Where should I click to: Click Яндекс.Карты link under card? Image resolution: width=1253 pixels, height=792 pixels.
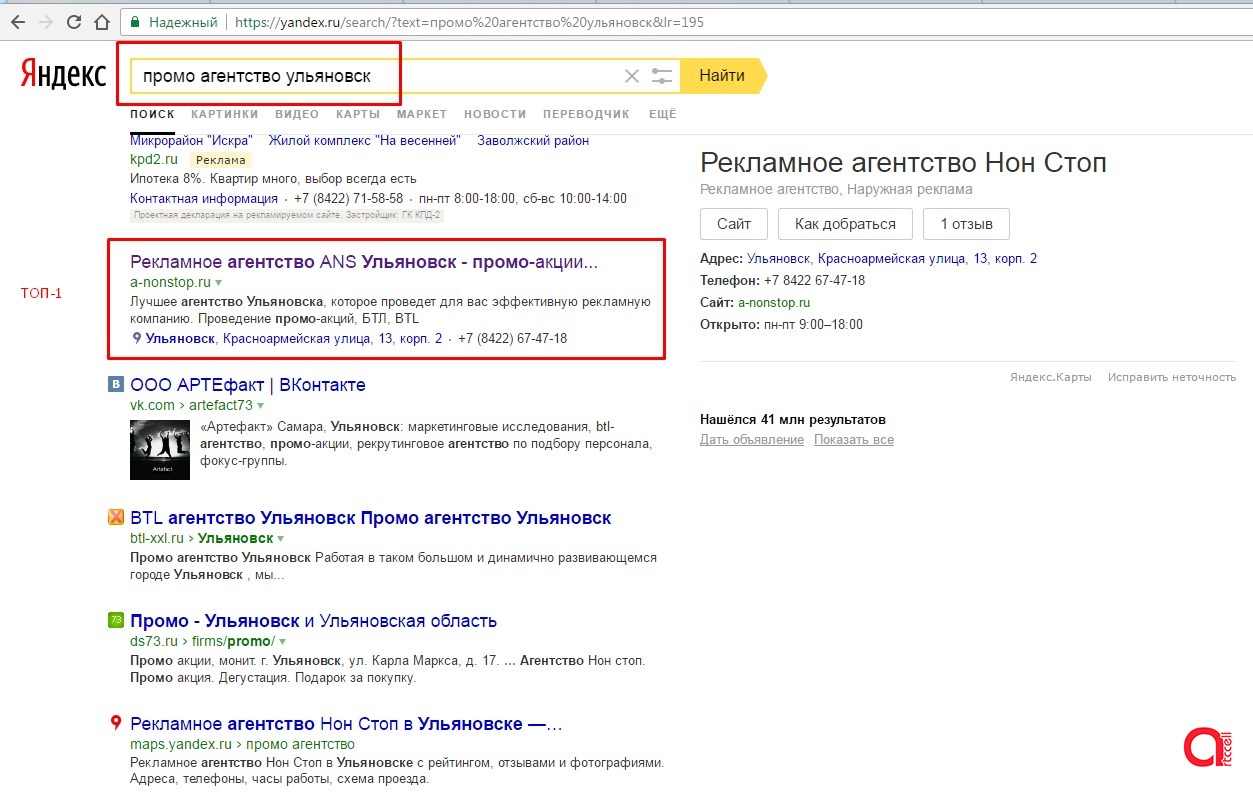click(1050, 377)
